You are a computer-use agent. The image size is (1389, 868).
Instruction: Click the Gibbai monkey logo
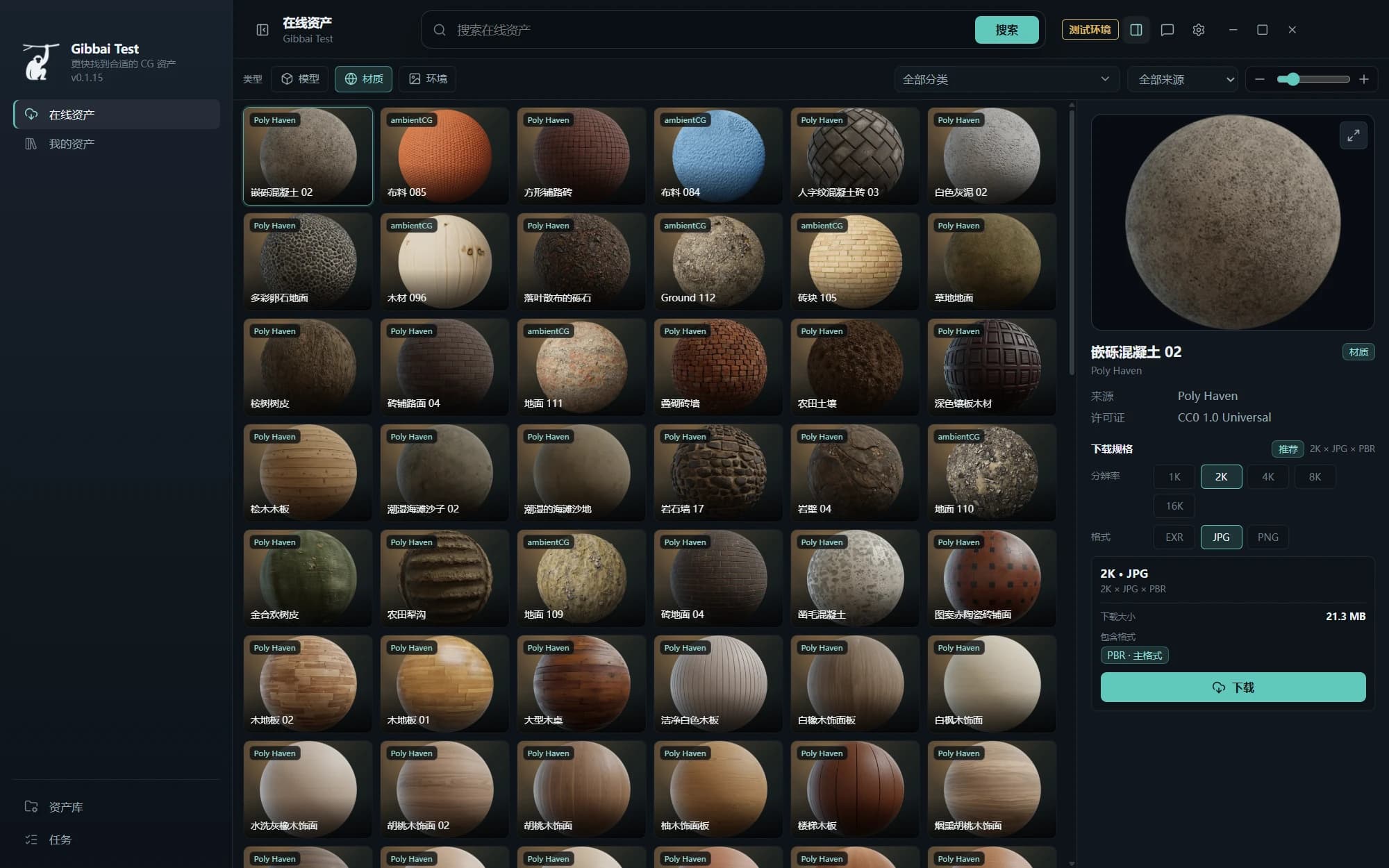pos(40,62)
